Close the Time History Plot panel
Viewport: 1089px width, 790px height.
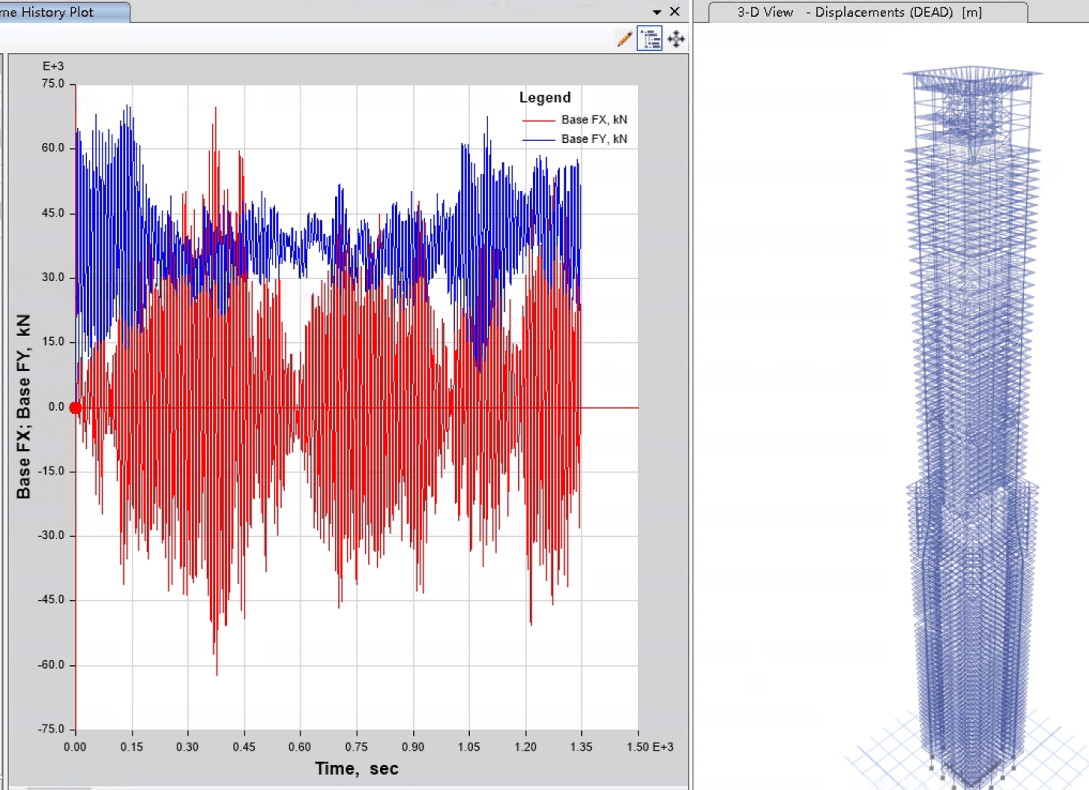(674, 12)
